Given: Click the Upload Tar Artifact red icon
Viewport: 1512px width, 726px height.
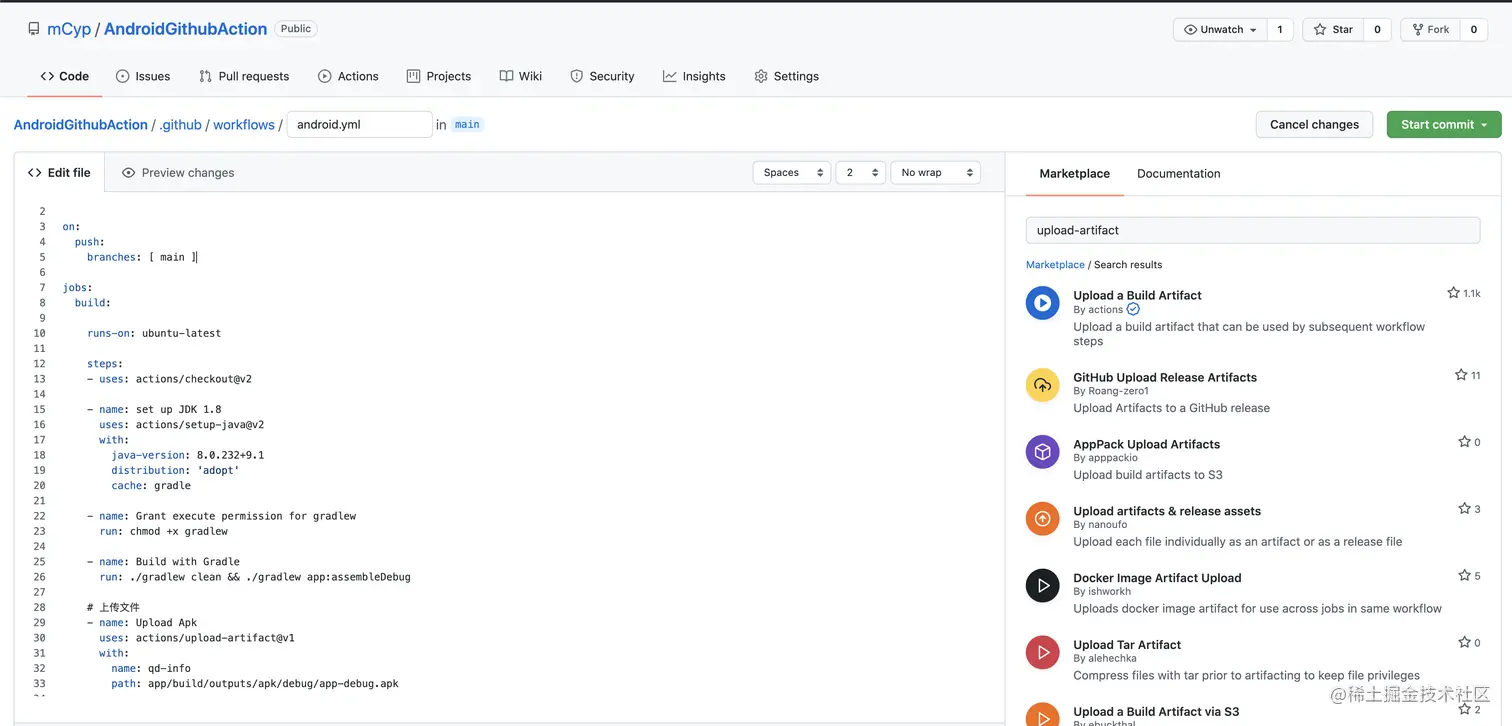Looking at the screenshot, I should point(1042,652).
